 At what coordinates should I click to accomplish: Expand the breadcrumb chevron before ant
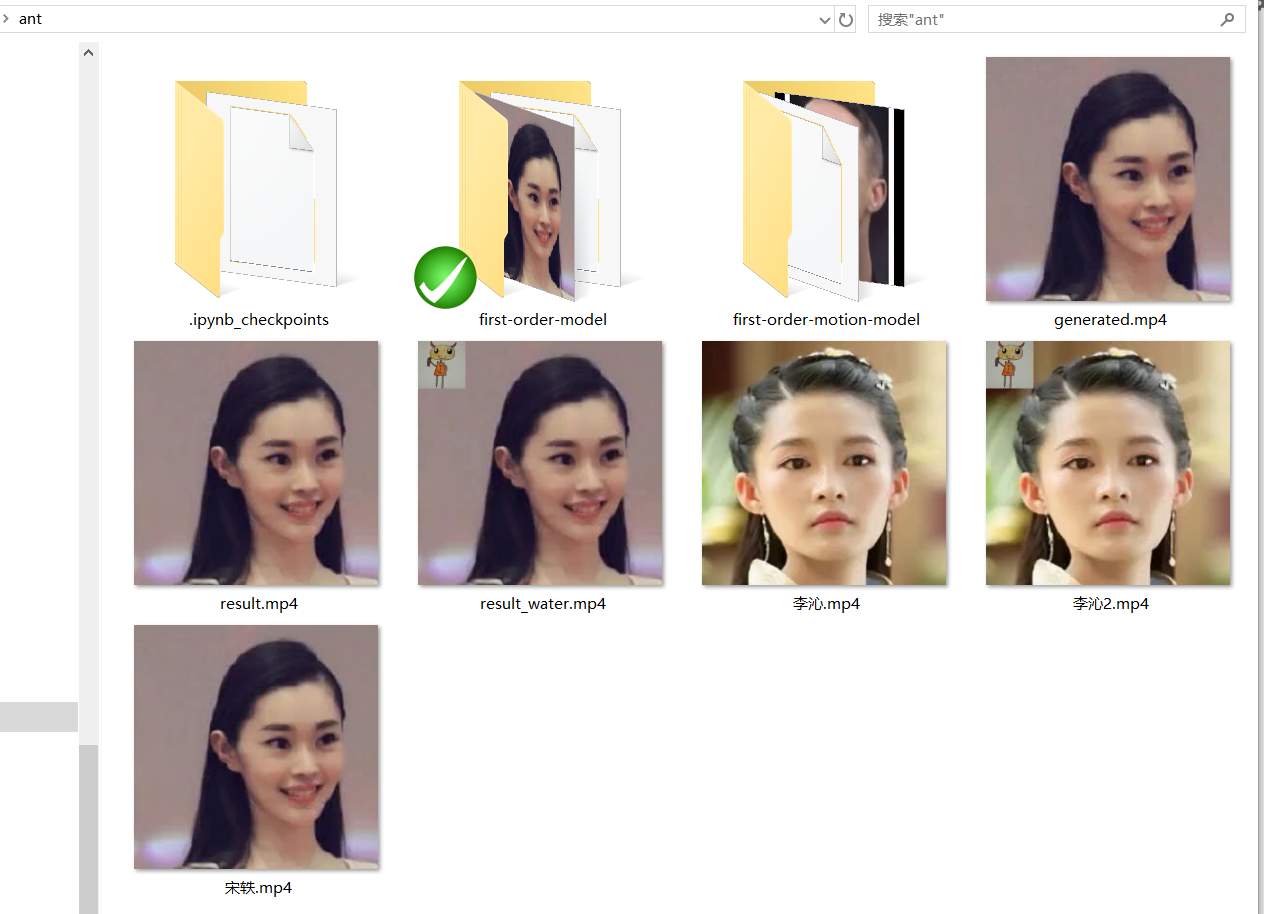[5, 19]
